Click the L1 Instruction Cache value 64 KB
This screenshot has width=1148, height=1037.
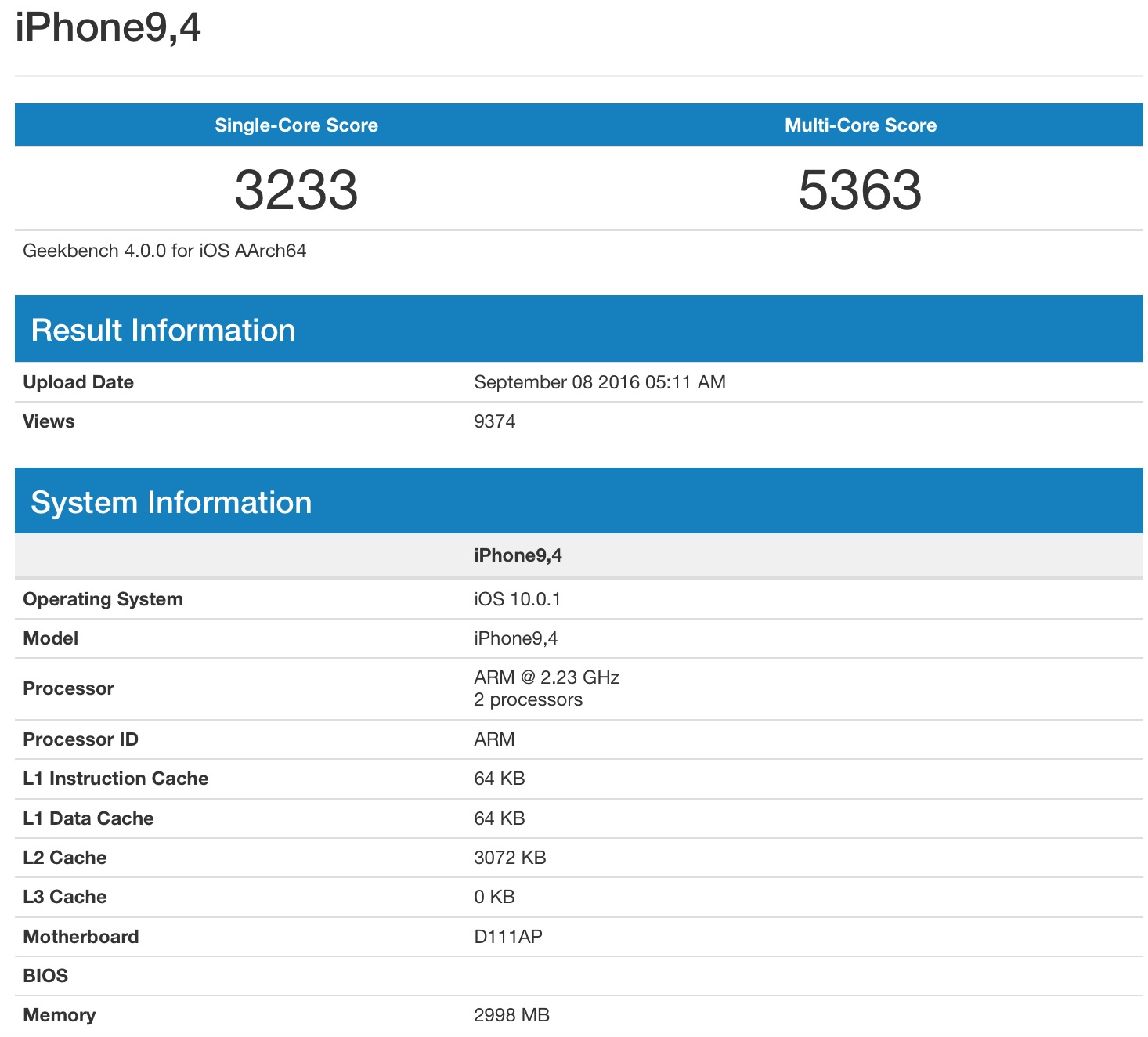coord(500,778)
